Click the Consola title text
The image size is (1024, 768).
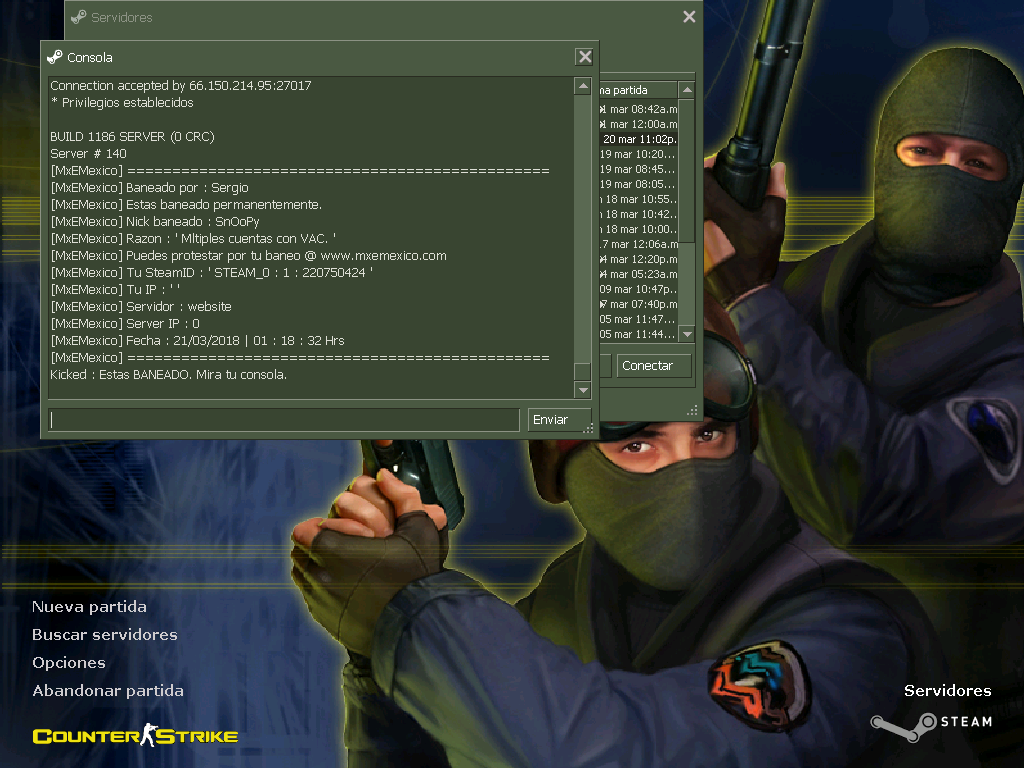(x=89, y=57)
